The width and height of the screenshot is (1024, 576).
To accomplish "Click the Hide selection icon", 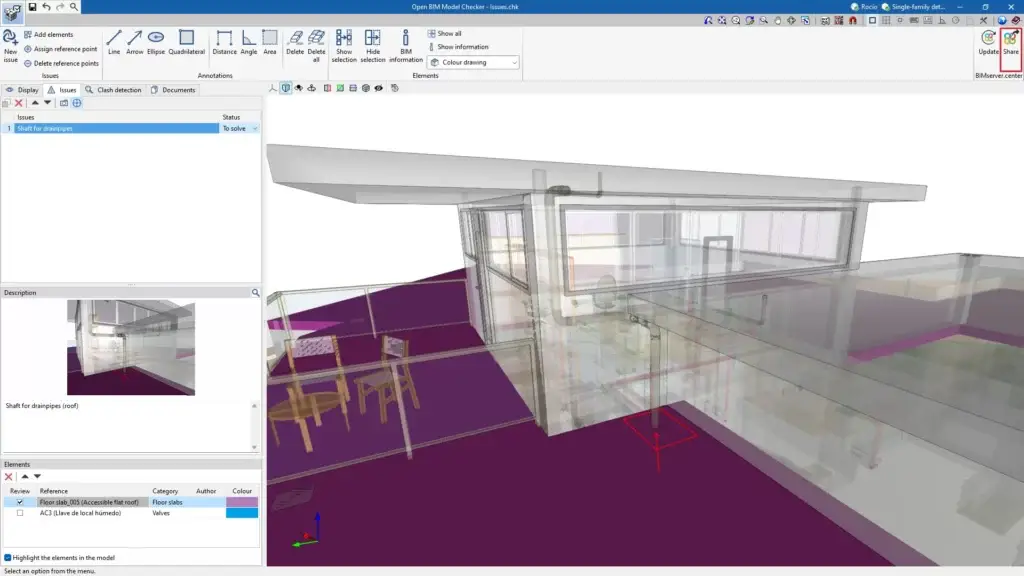I will [373, 40].
